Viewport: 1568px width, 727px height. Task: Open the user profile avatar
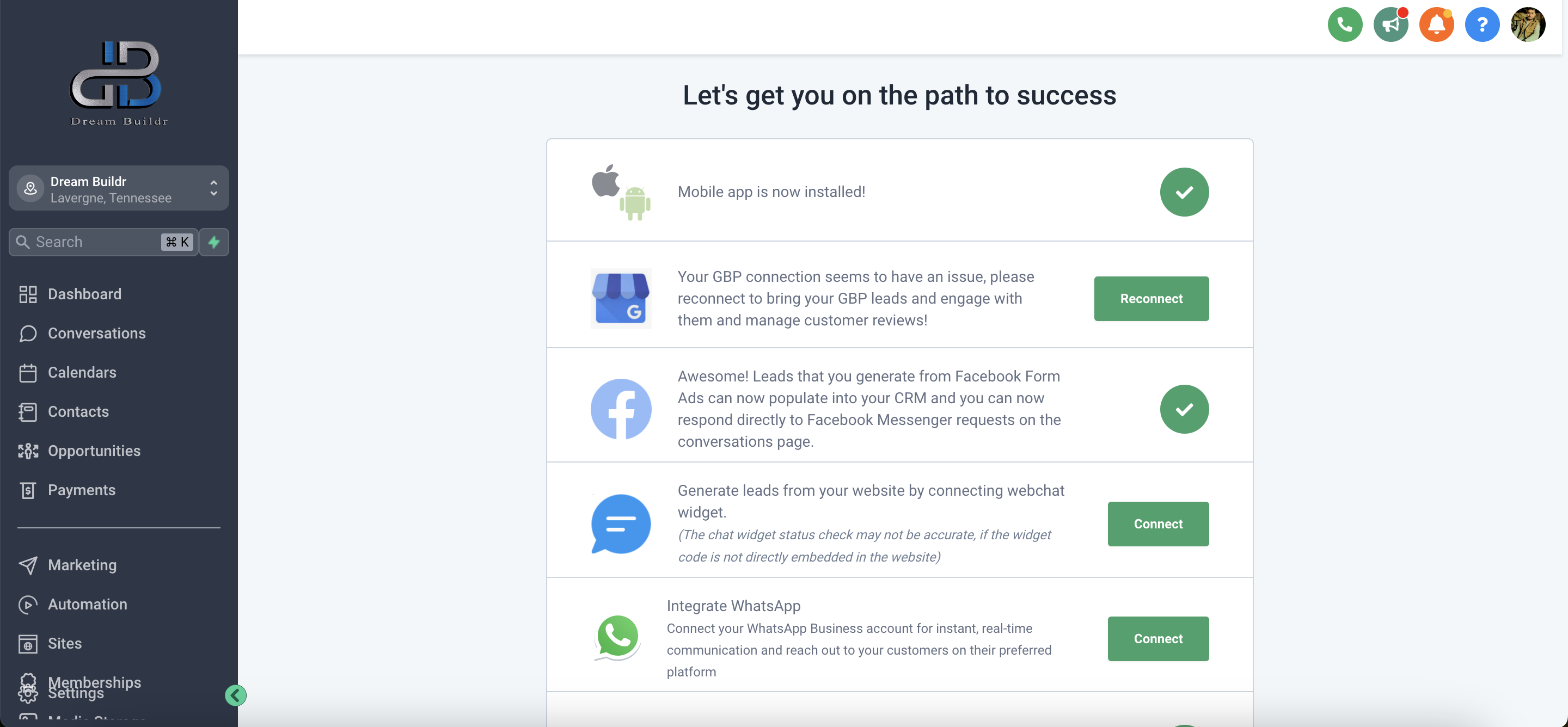point(1527,25)
